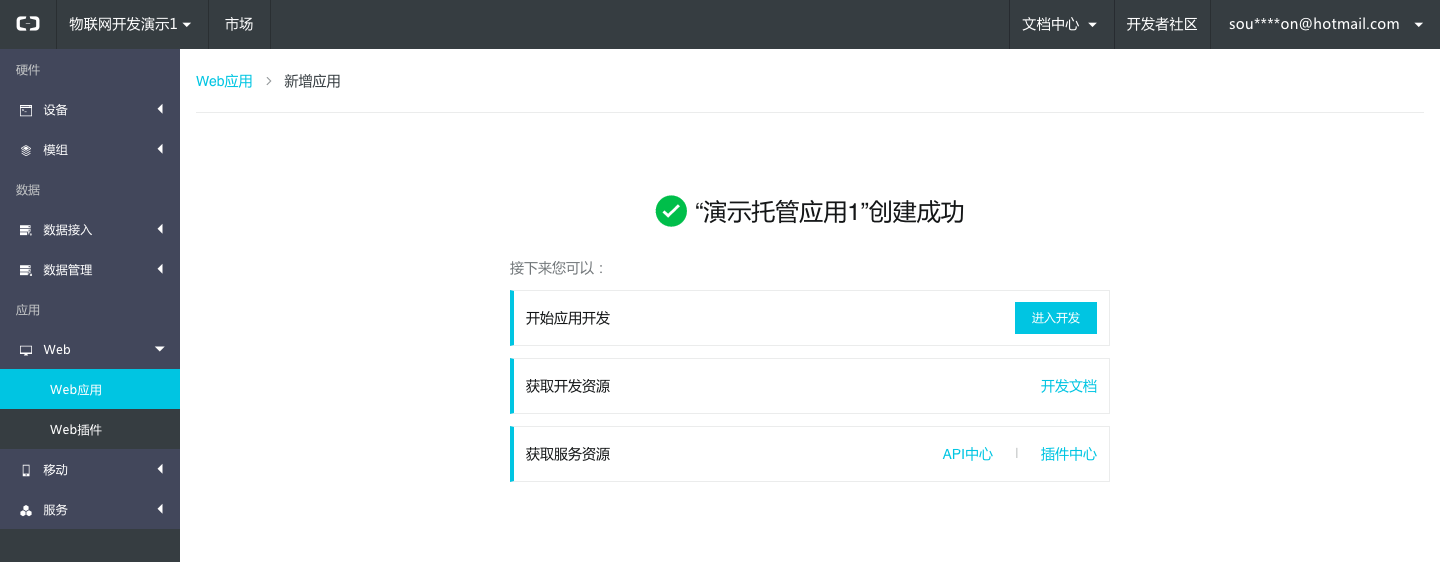Click Web应用 breadcrumb link
The image size is (1440, 562).
point(224,81)
